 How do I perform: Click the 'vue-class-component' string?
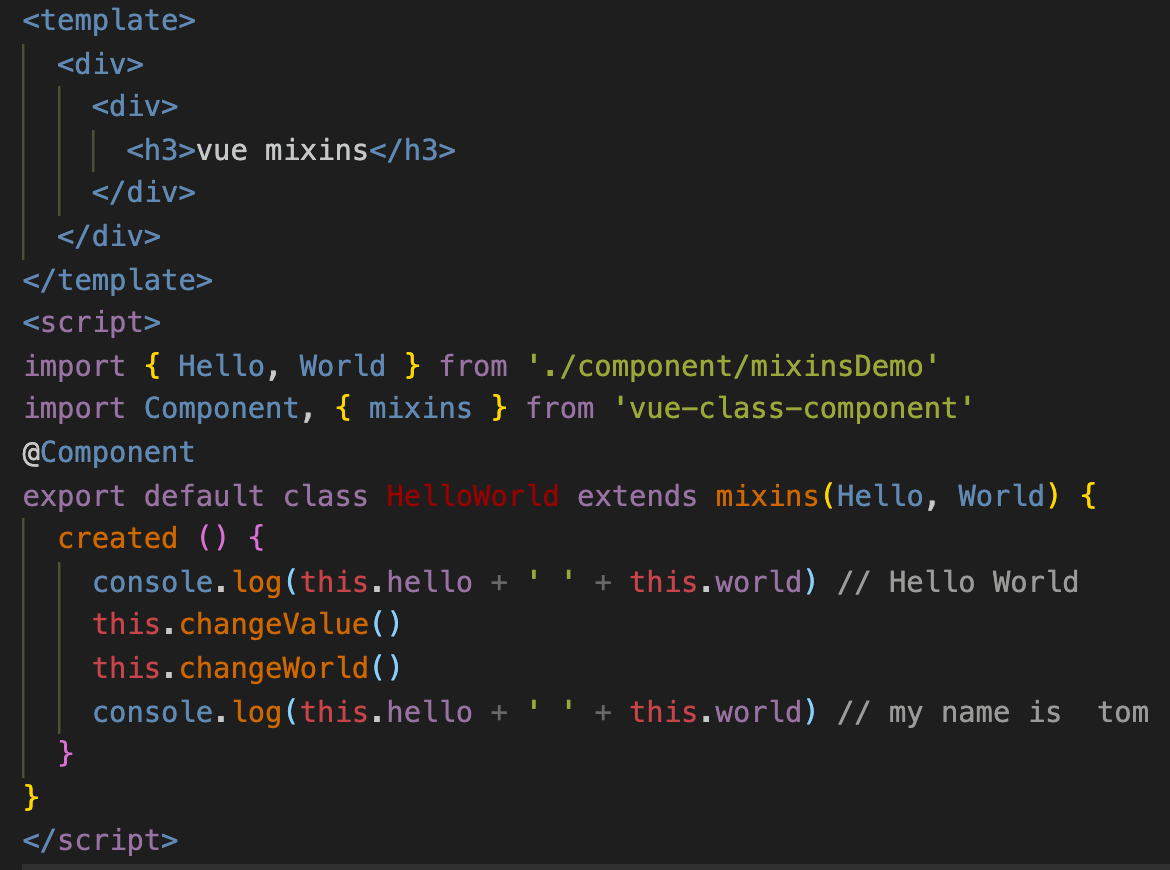[x=794, y=408]
